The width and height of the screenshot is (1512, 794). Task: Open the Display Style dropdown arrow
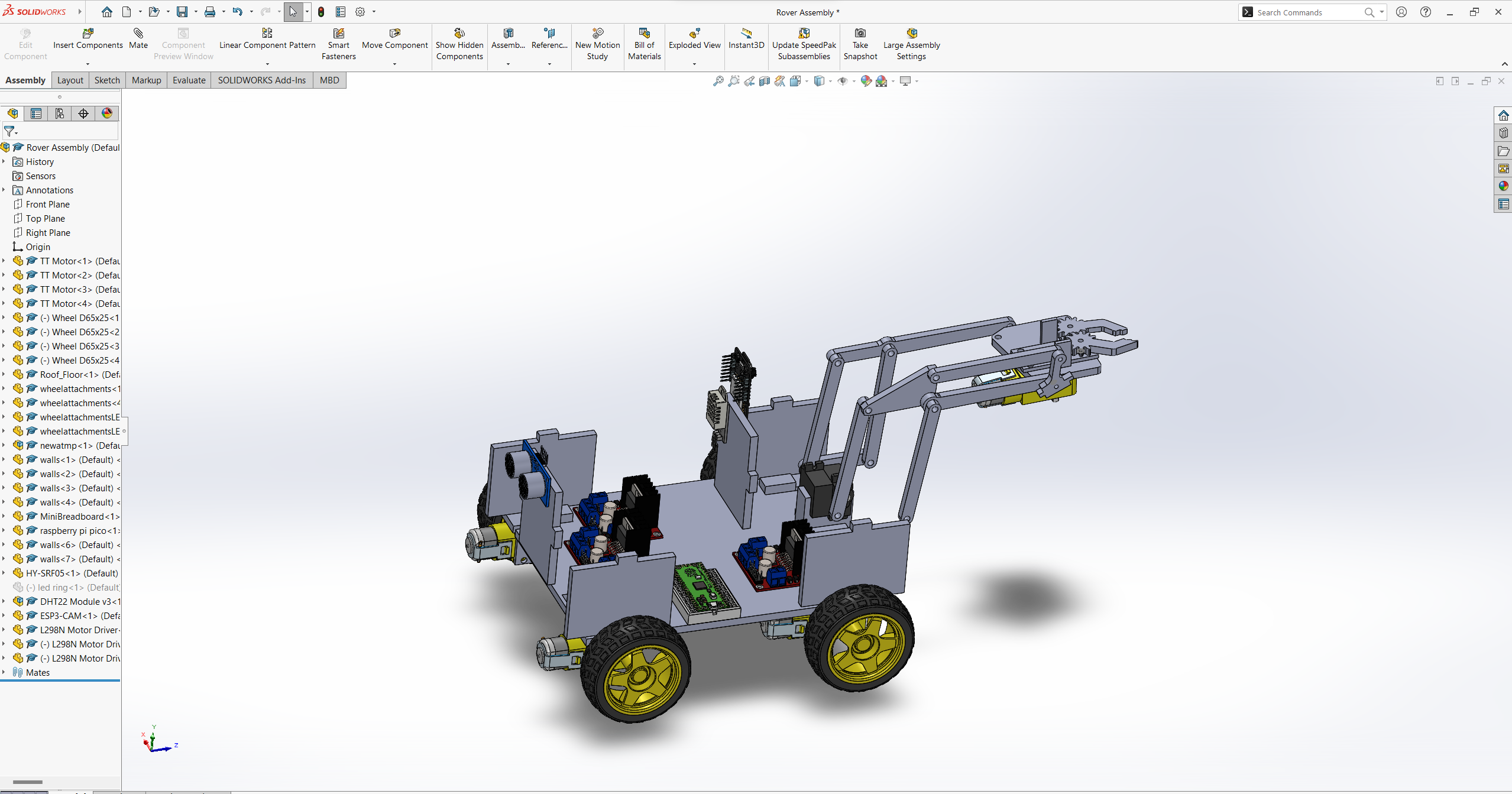830,81
